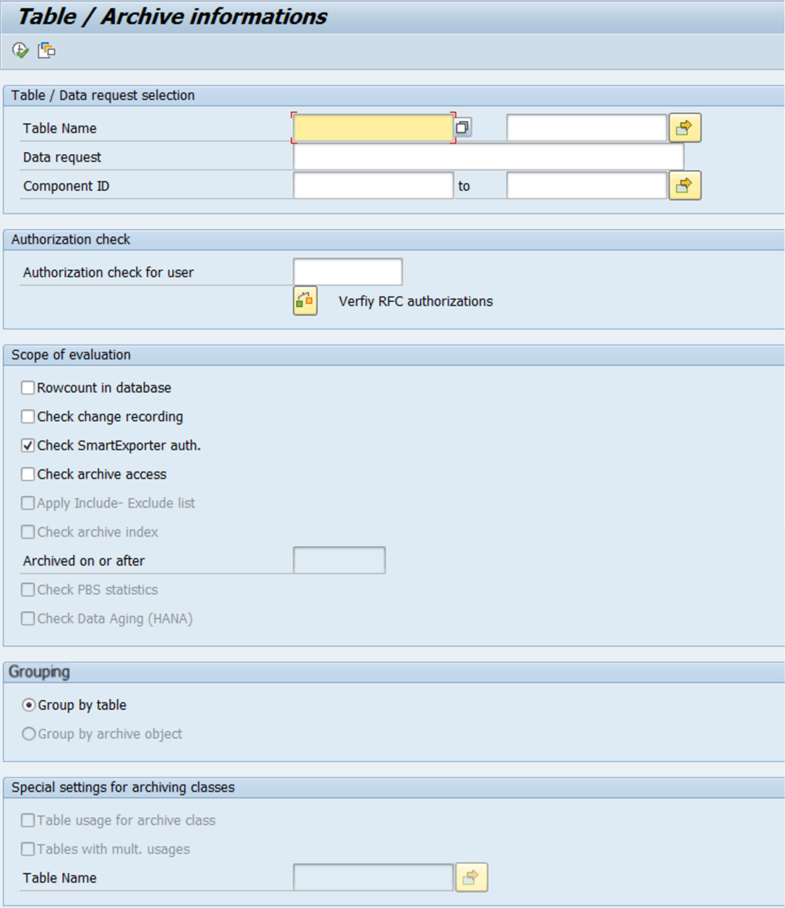Tick the Check change recording checkbox
Viewport: 785px width, 908px height.
click(28, 417)
